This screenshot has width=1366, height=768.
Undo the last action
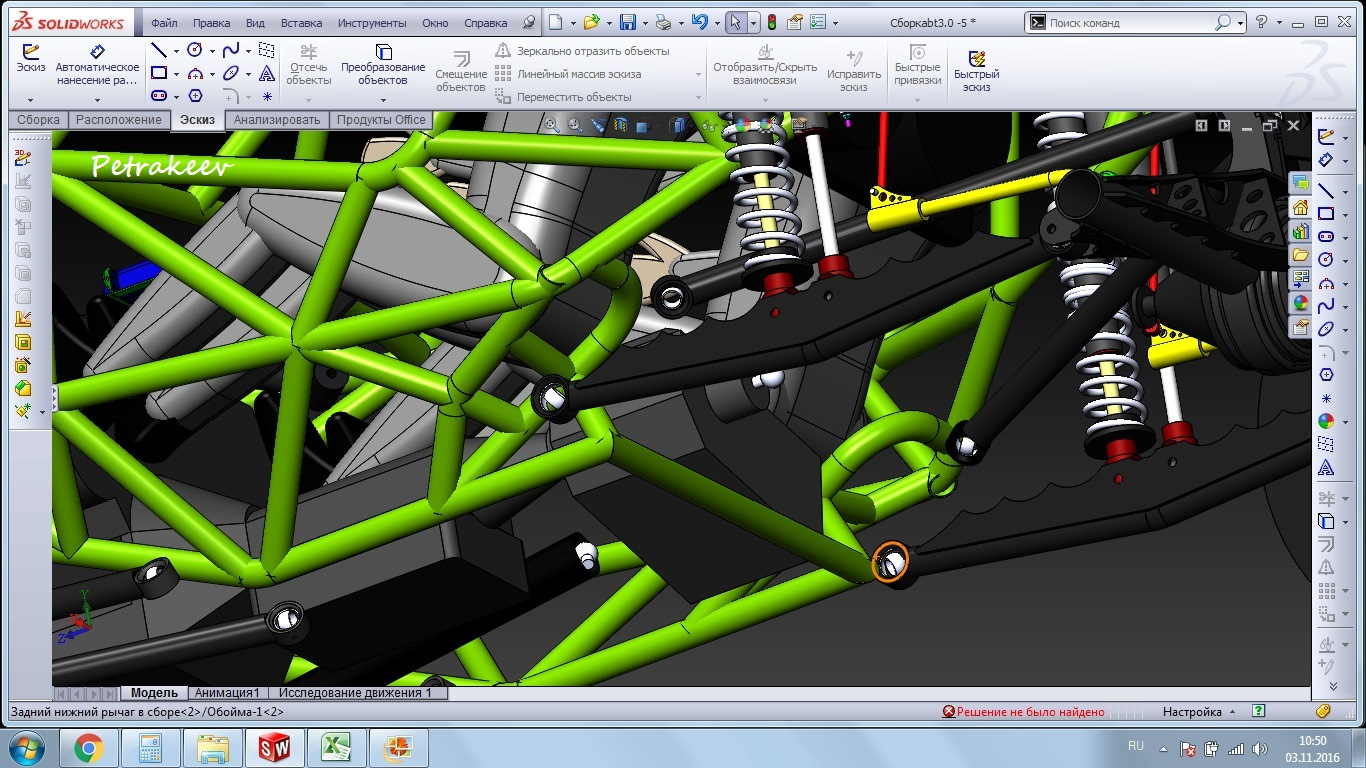[699, 22]
